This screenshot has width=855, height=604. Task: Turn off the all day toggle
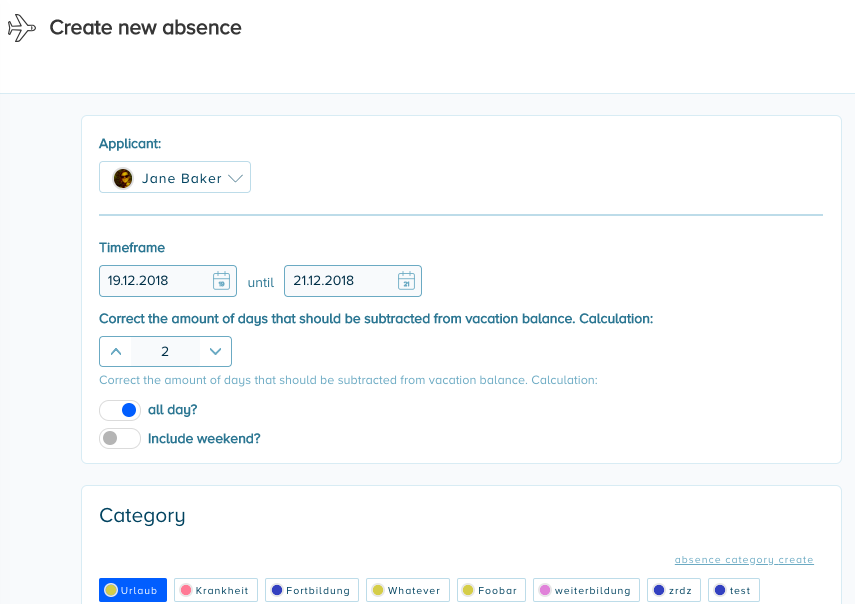tap(120, 410)
